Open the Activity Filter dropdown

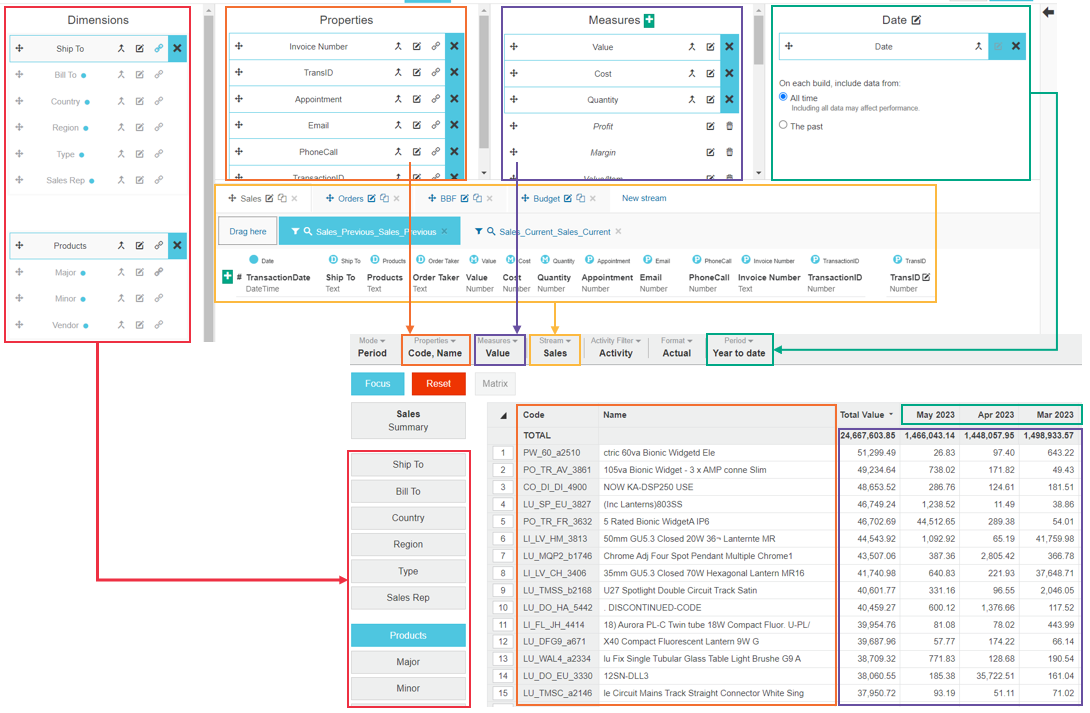615,347
